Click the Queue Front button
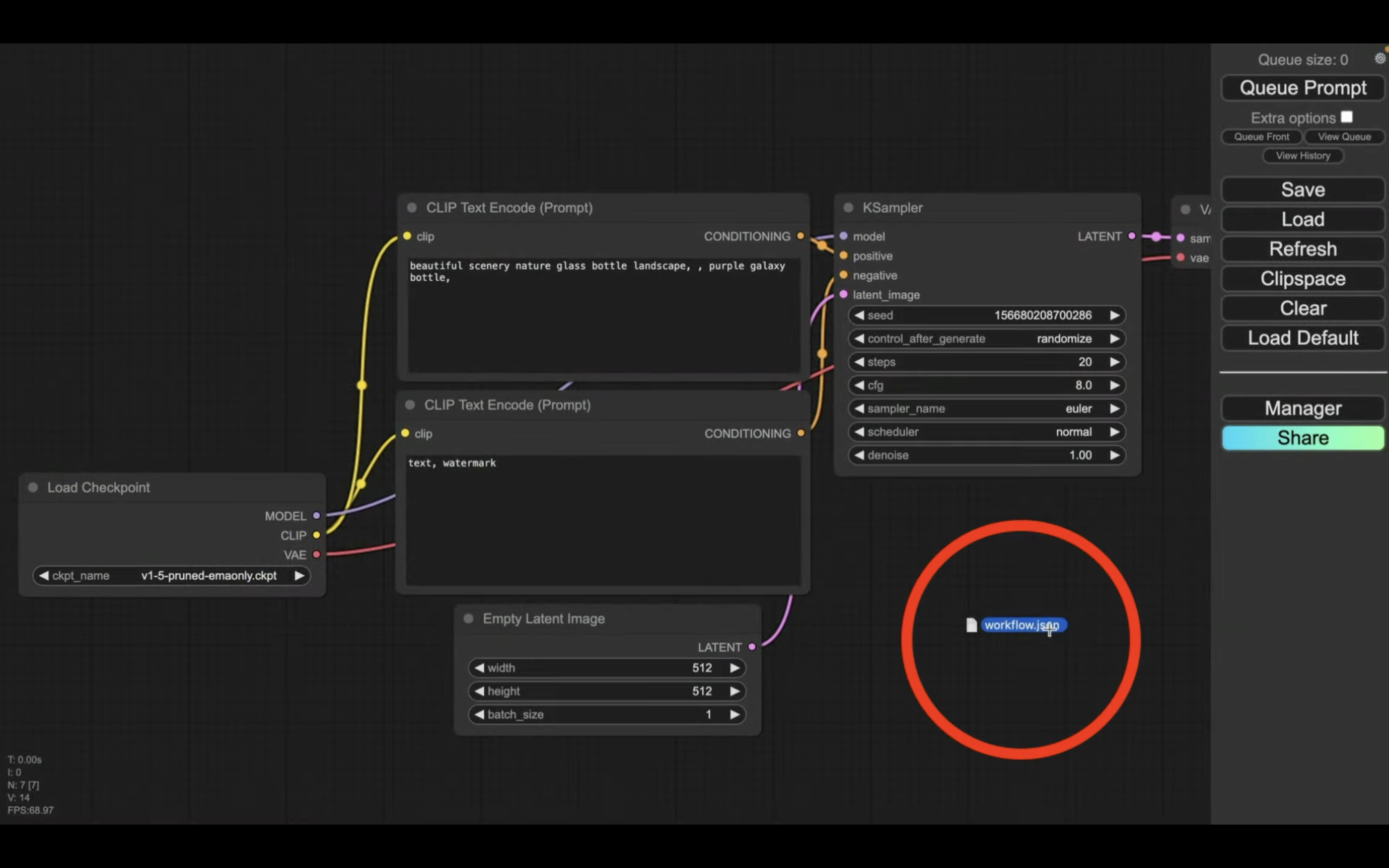The height and width of the screenshot is (868, 1389). (x=1262, y=136)
